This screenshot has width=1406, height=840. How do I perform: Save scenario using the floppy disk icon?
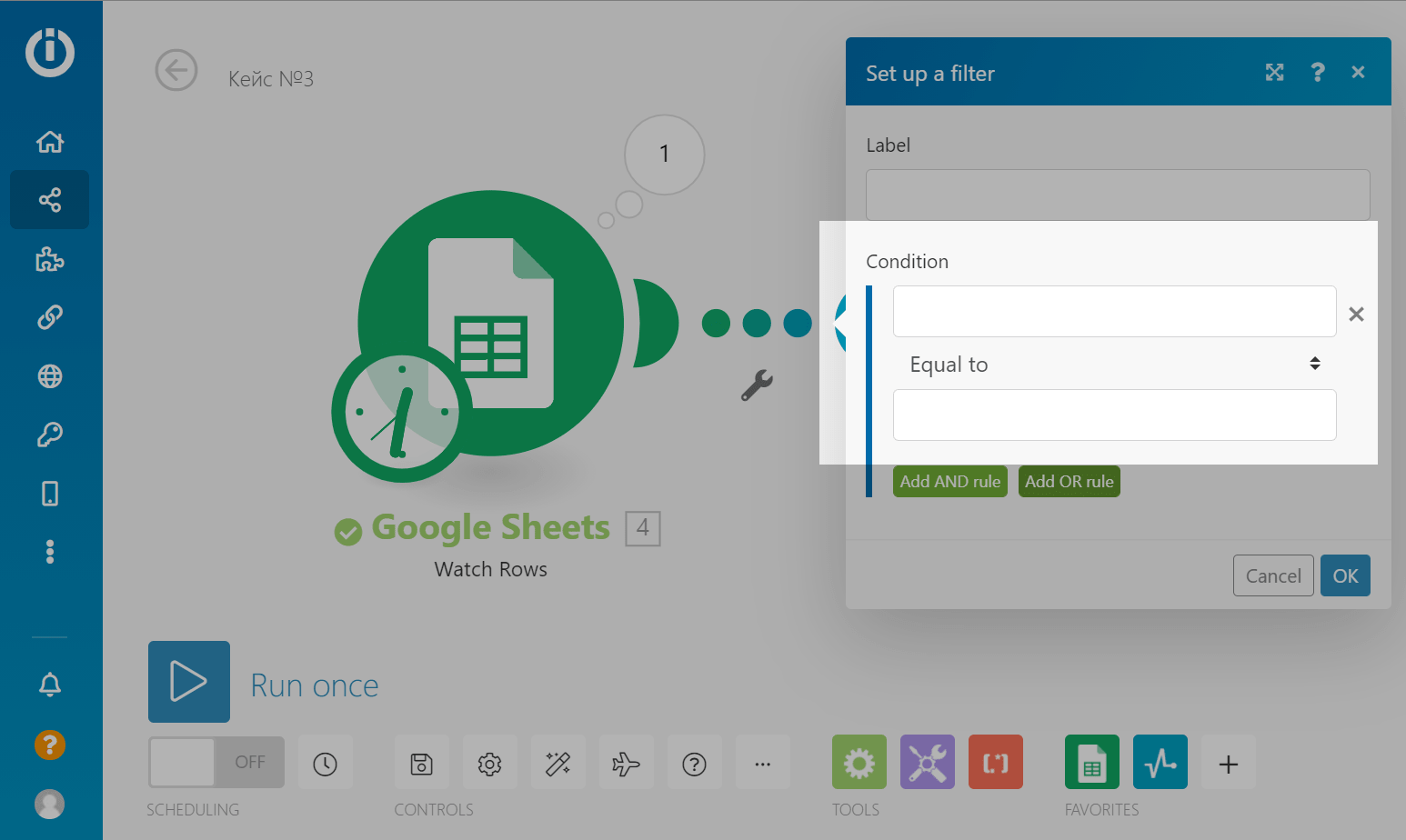(x=422, y=764)
